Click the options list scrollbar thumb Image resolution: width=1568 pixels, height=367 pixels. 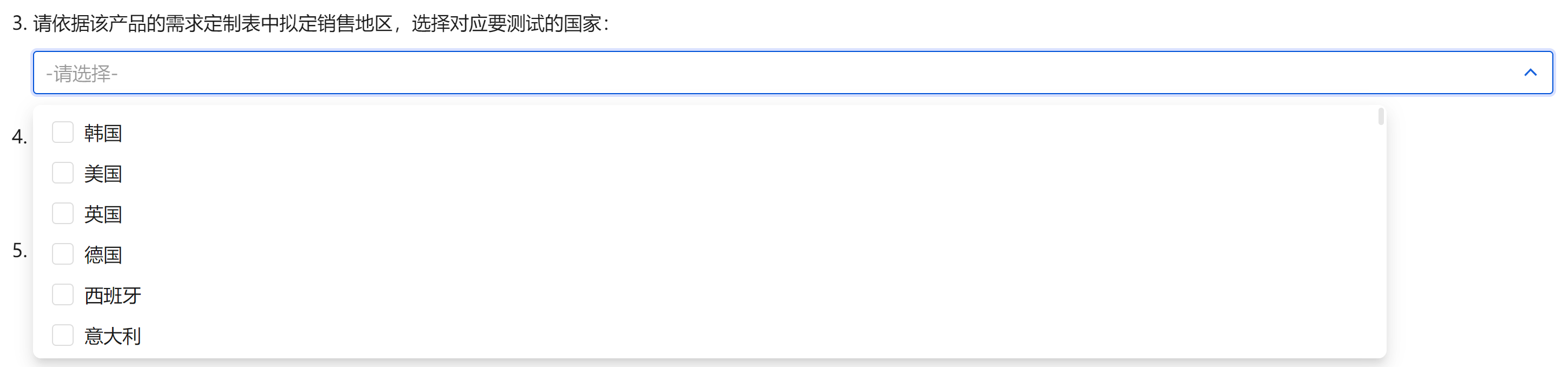click(x=1381, y=116)
